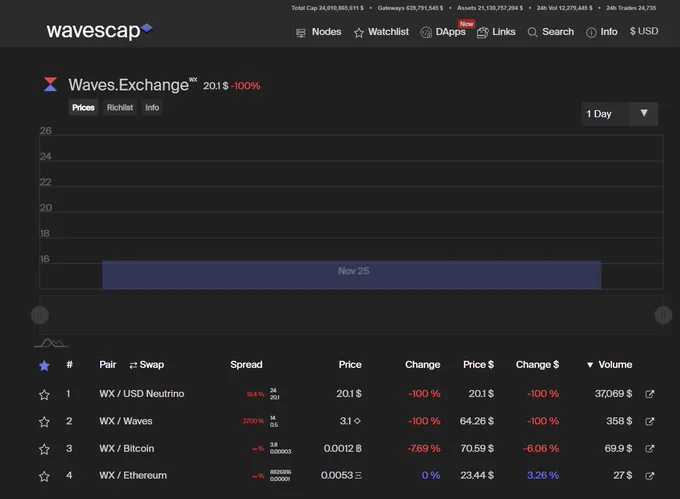
Task: Click the wavescap logo
Action: click(99, 31)
